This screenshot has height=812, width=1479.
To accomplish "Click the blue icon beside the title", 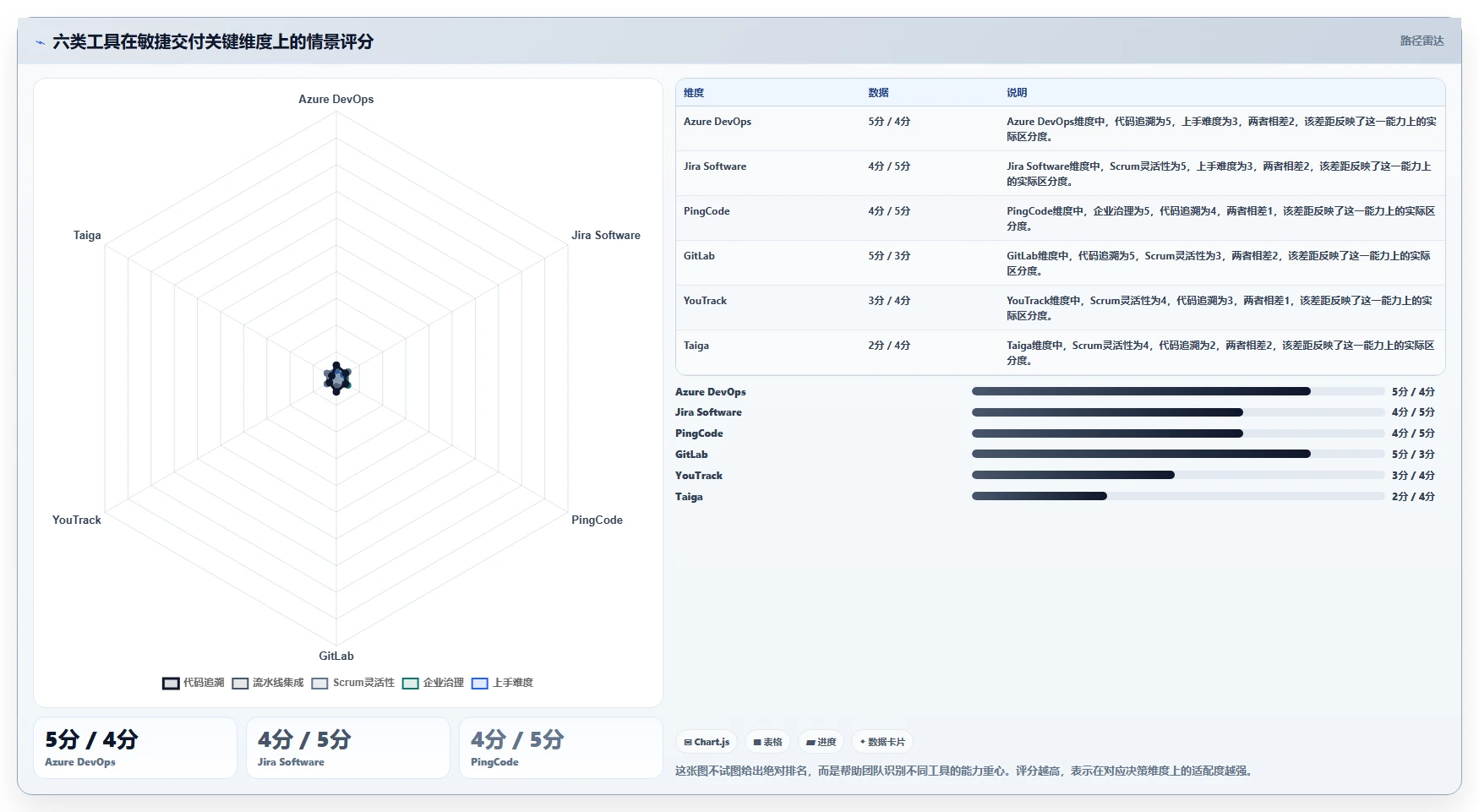I will click(x=40, y=42).
